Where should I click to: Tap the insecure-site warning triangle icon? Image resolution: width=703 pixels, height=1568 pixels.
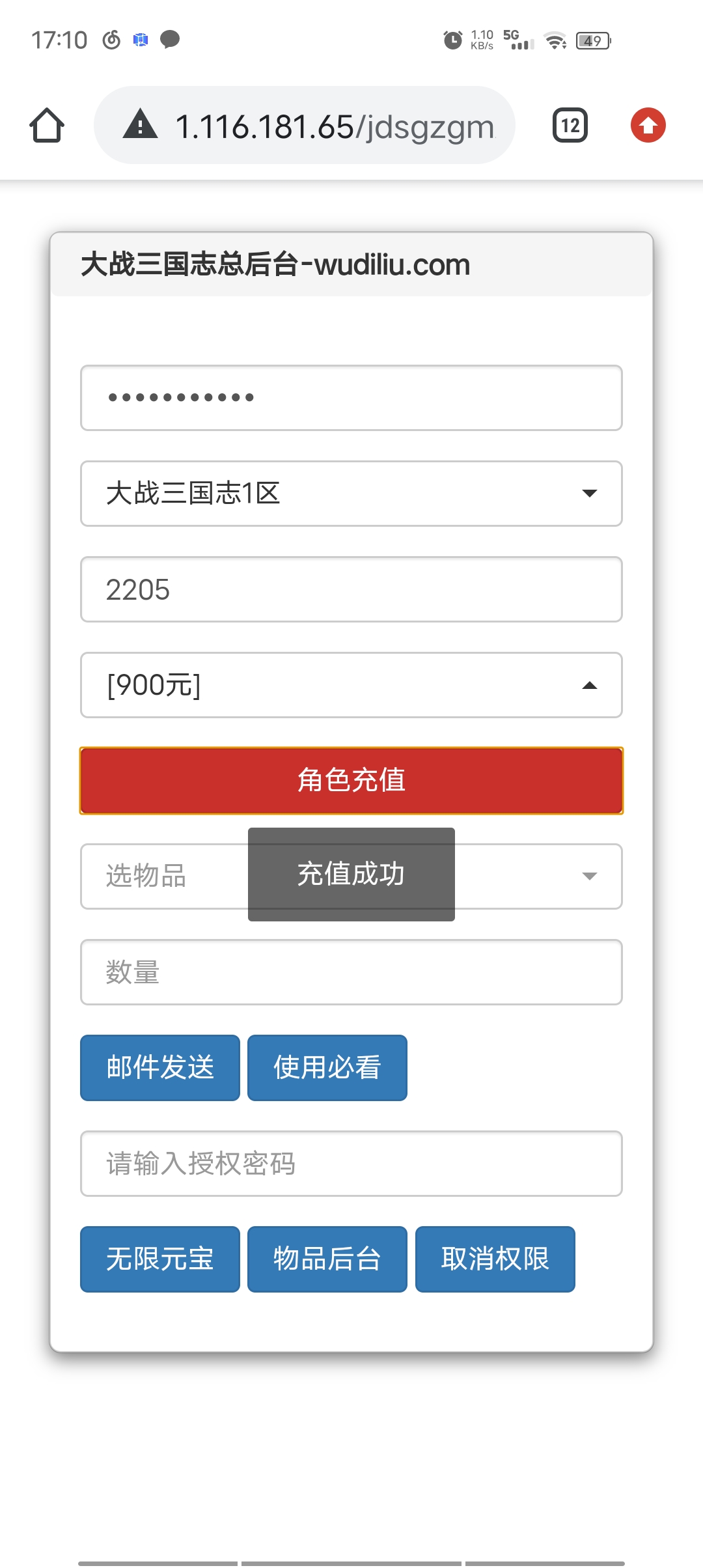click(141, 125)
